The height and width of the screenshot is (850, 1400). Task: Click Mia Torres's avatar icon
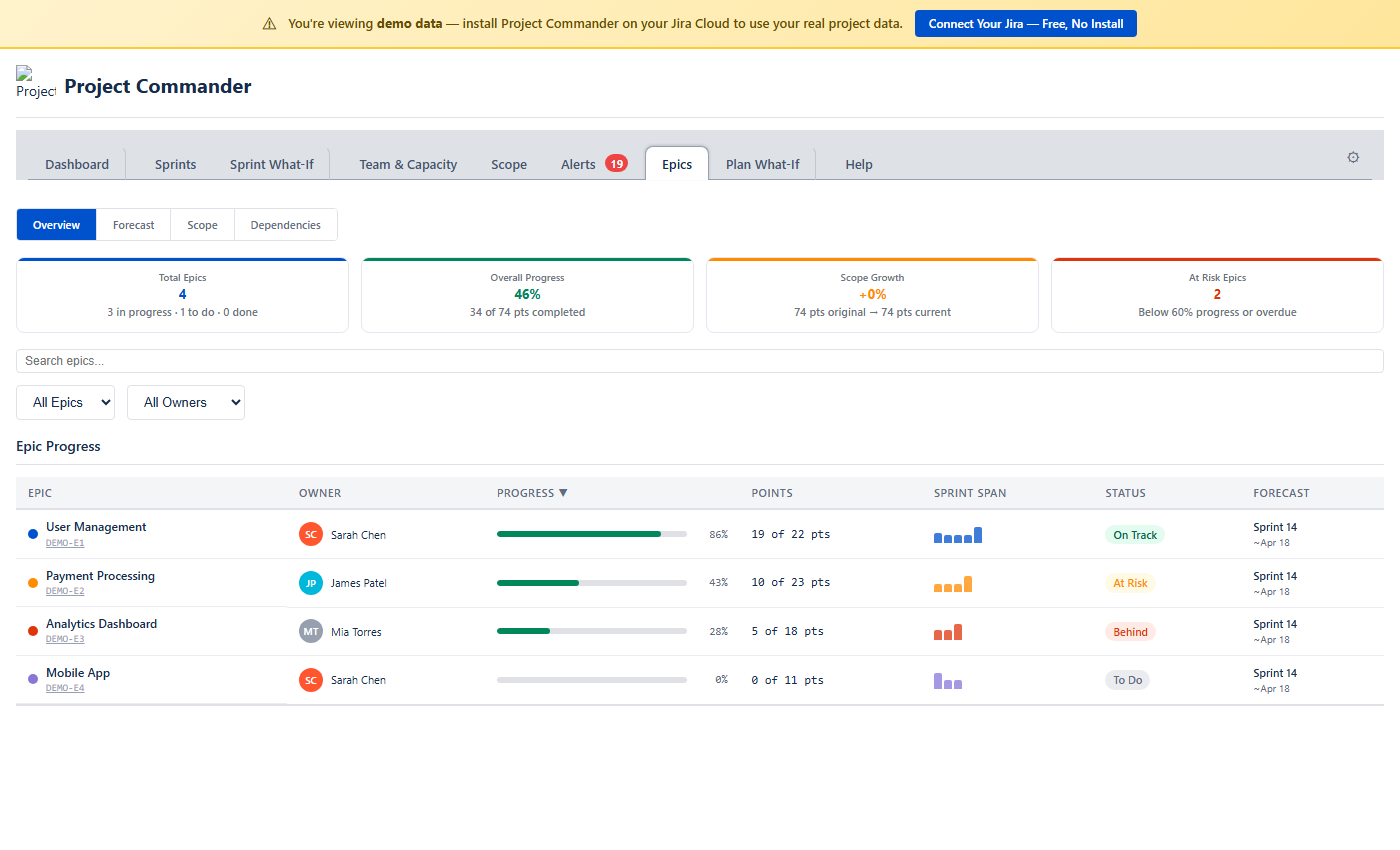(311, 631)
